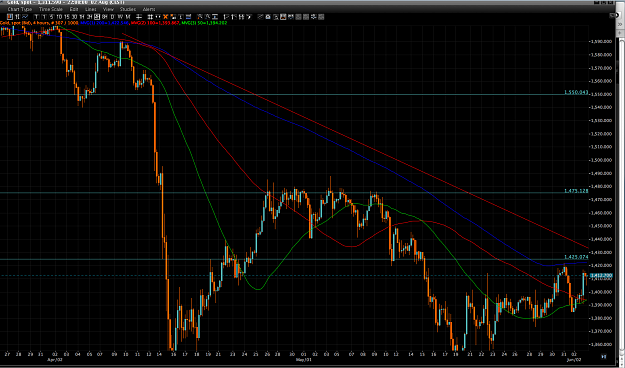Click the MVG(2) 100 legend label
The width and height of the screenshot is (625, 368).
(x=155, y=23)
